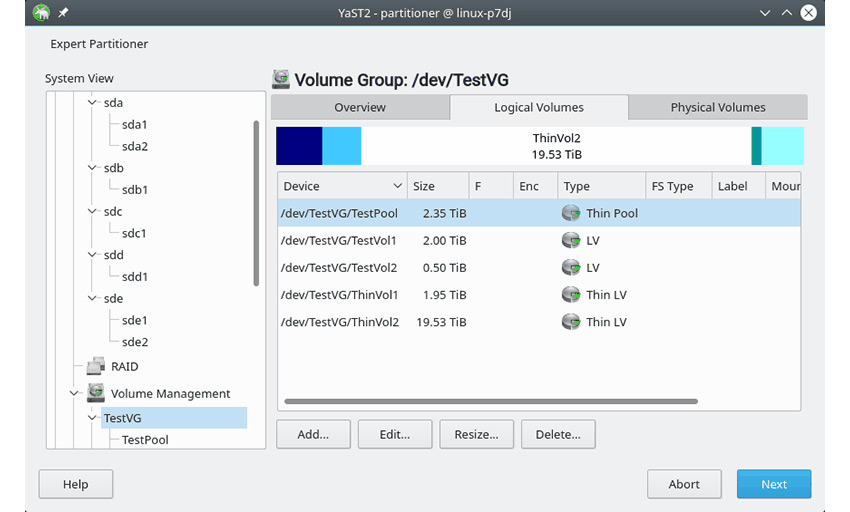Click the Thin Pool icon in TestPool row
Image resolution: width=850 pixels, height=512 pixels.
coord(571,213)
